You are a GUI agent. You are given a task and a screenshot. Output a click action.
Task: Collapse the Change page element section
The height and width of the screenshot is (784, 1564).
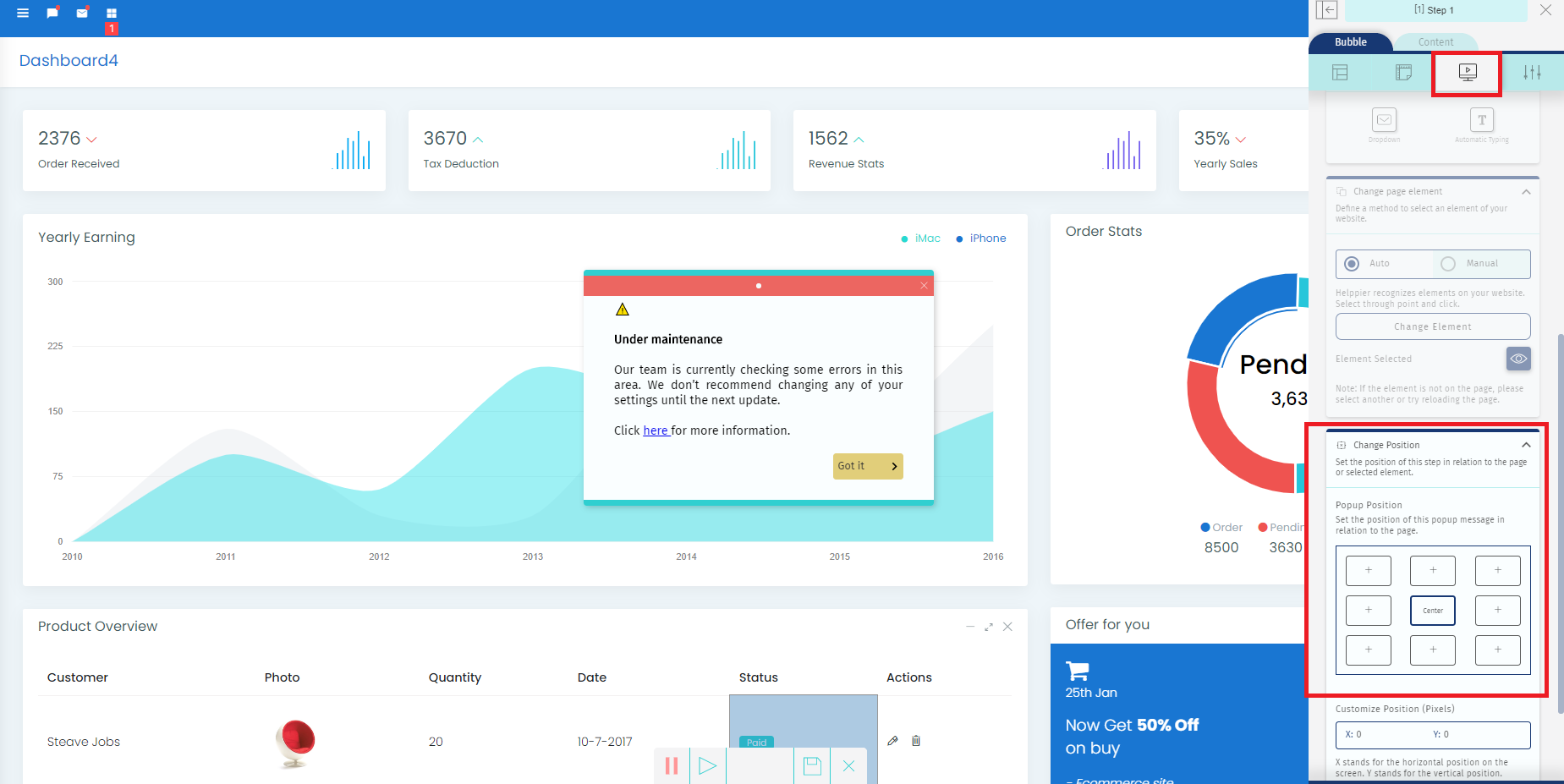(x=1526, y=192)
